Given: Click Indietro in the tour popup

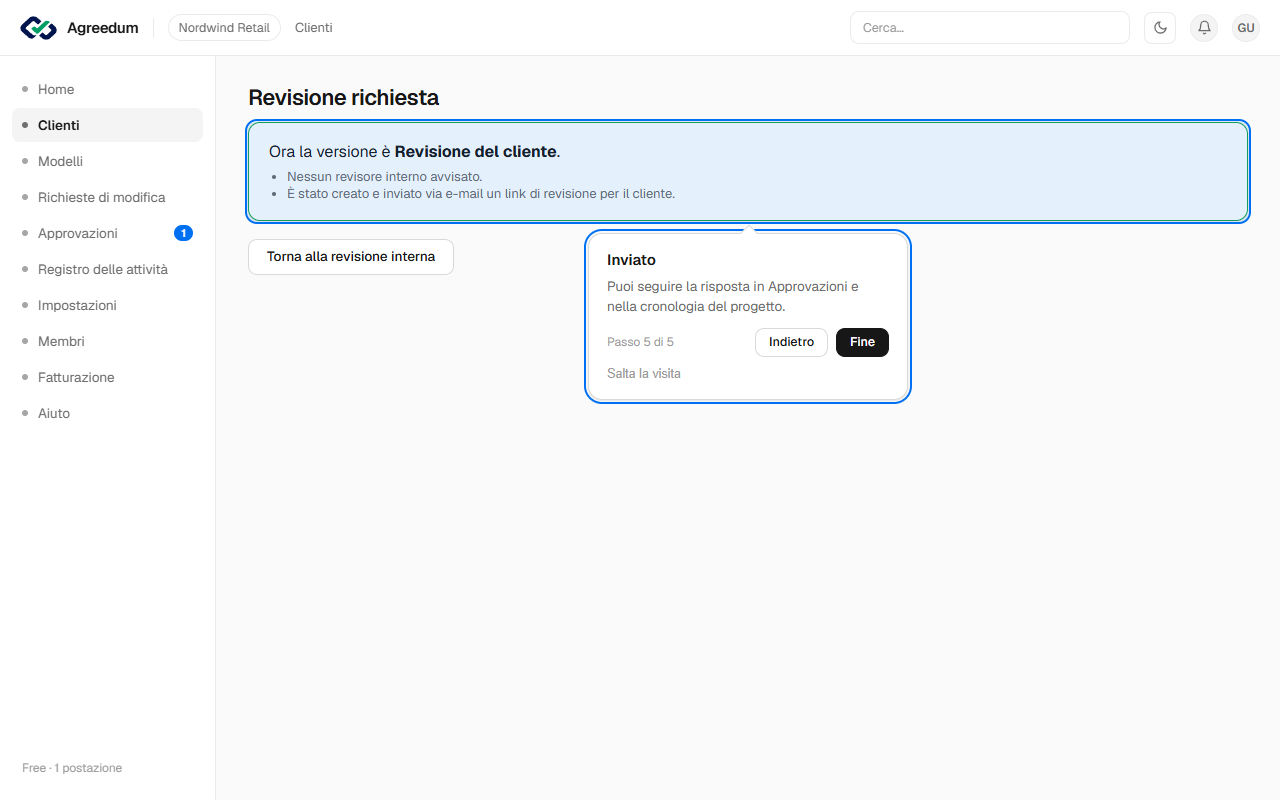Looking at the screenshot, I should click(791, 342).
